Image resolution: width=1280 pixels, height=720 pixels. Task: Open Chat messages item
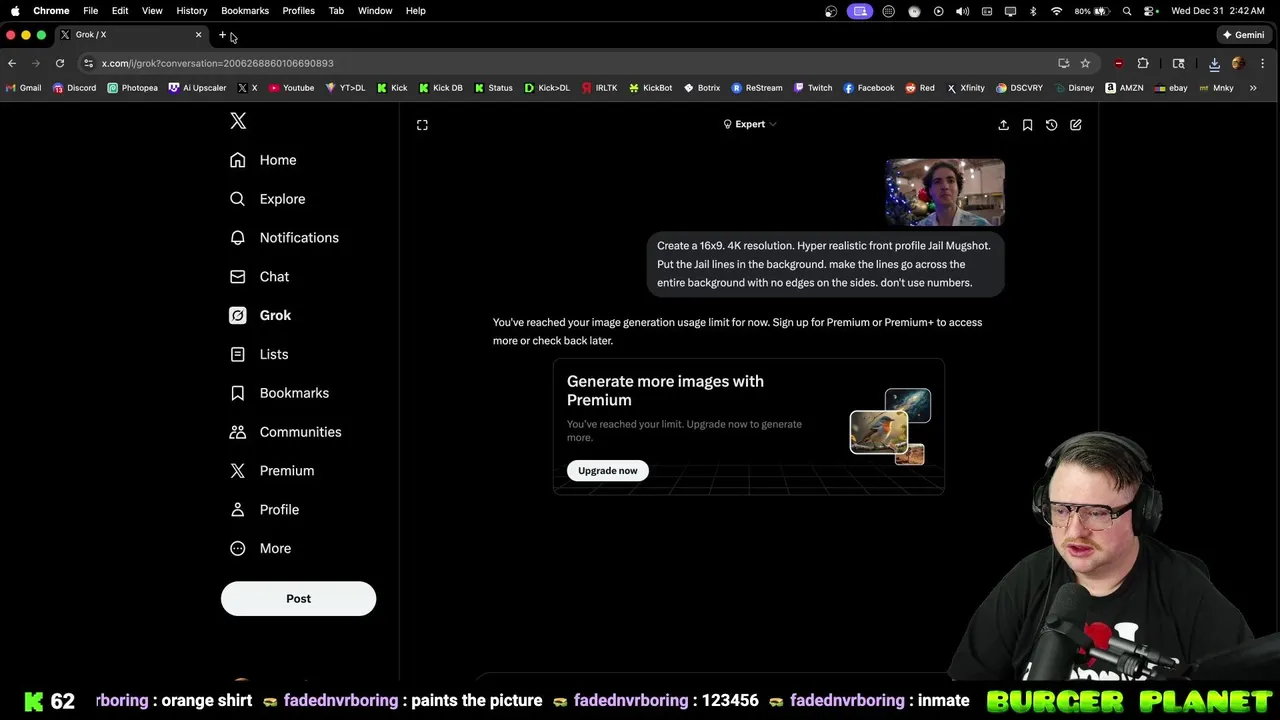[259, 277]
